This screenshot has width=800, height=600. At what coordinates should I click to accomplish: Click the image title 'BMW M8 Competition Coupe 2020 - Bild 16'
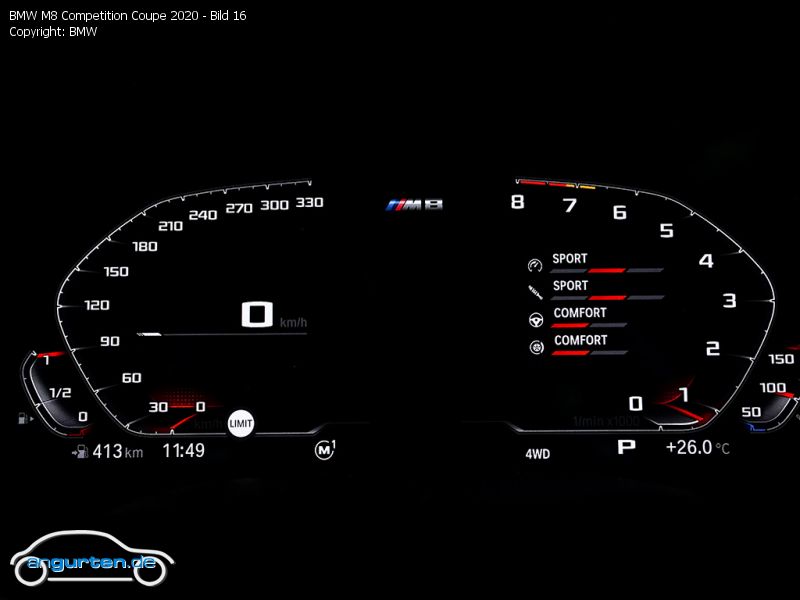pyautogui.click(x=128, y=16)
